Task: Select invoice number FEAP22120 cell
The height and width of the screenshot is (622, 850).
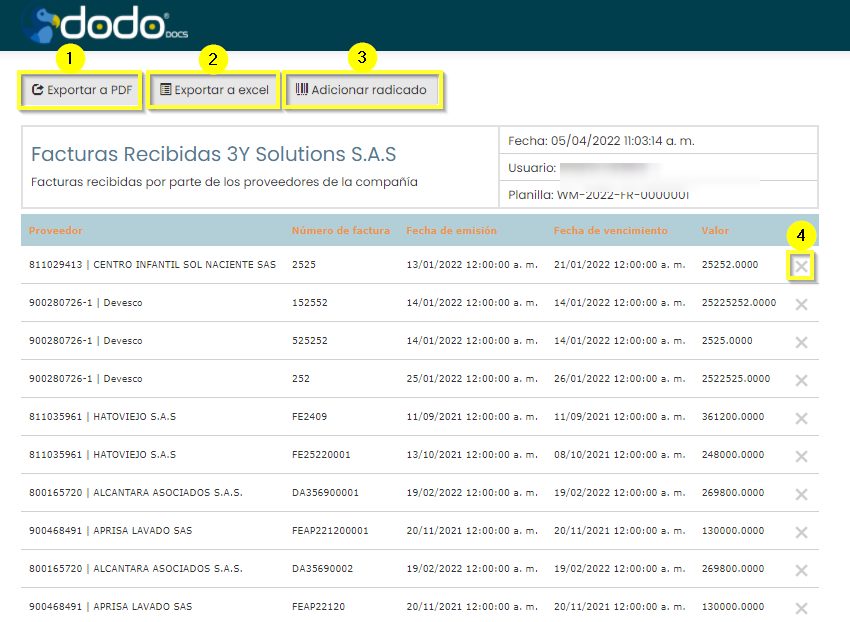Action: 318,606
